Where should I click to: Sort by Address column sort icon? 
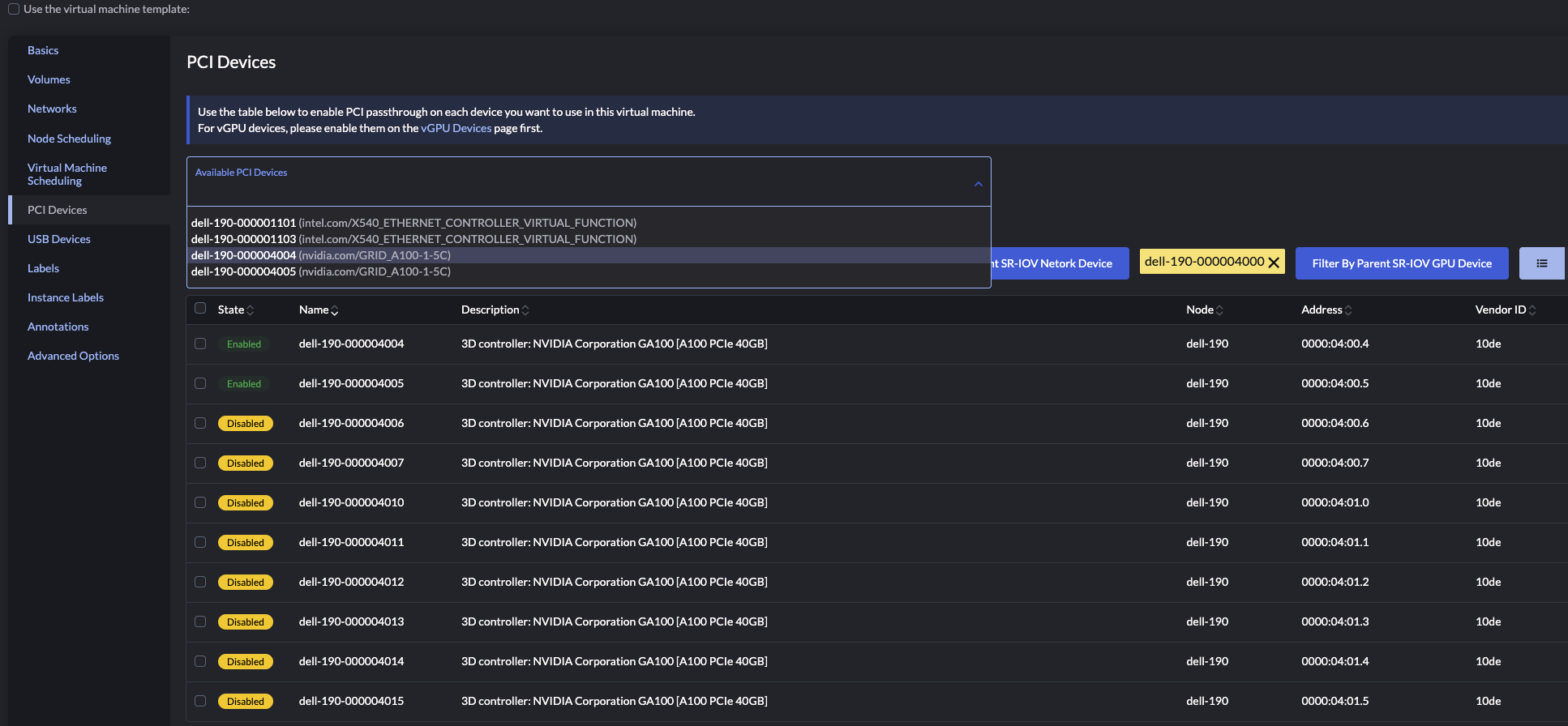tap(1348, 310)
